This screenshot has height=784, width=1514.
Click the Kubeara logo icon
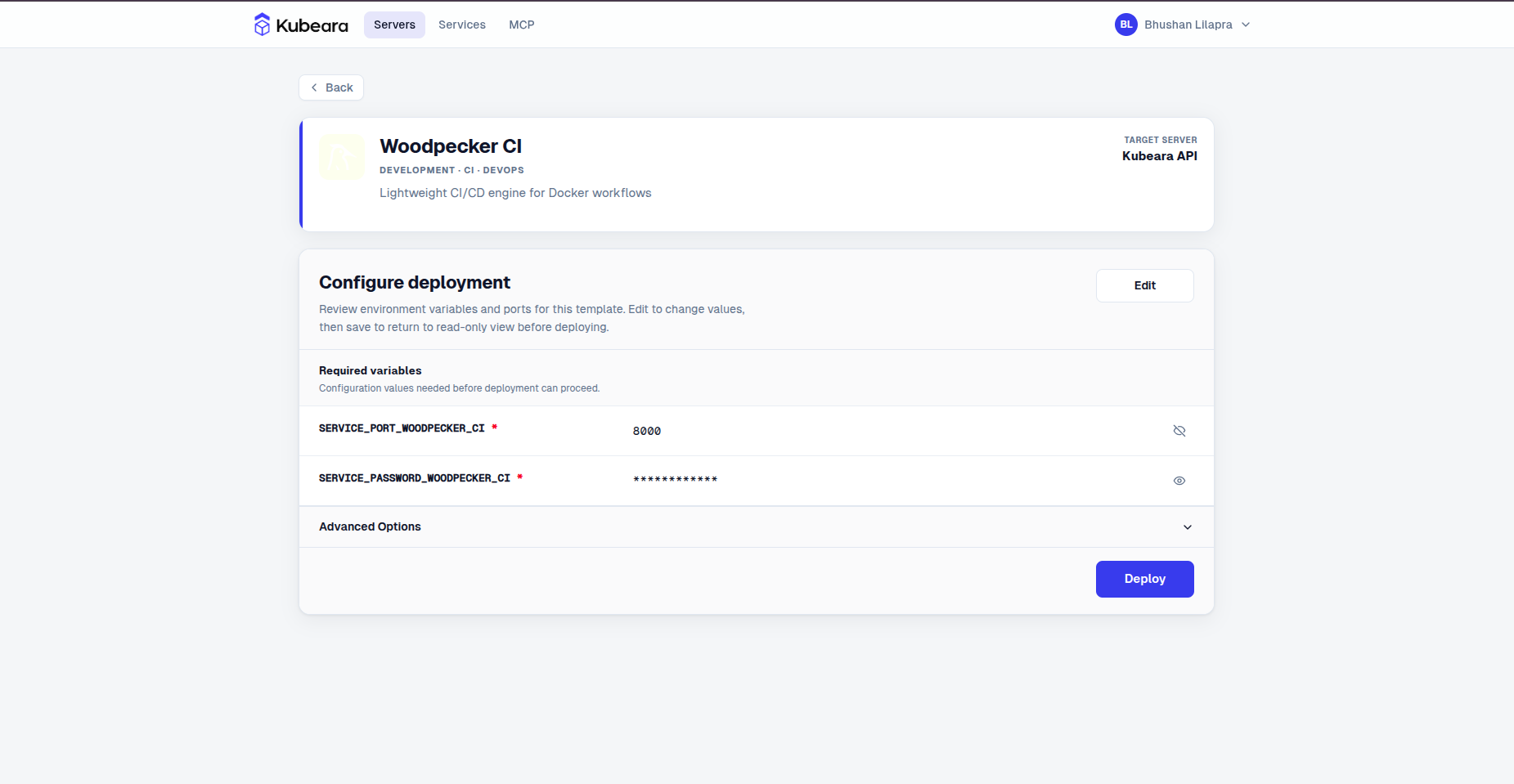click(262, 25)
